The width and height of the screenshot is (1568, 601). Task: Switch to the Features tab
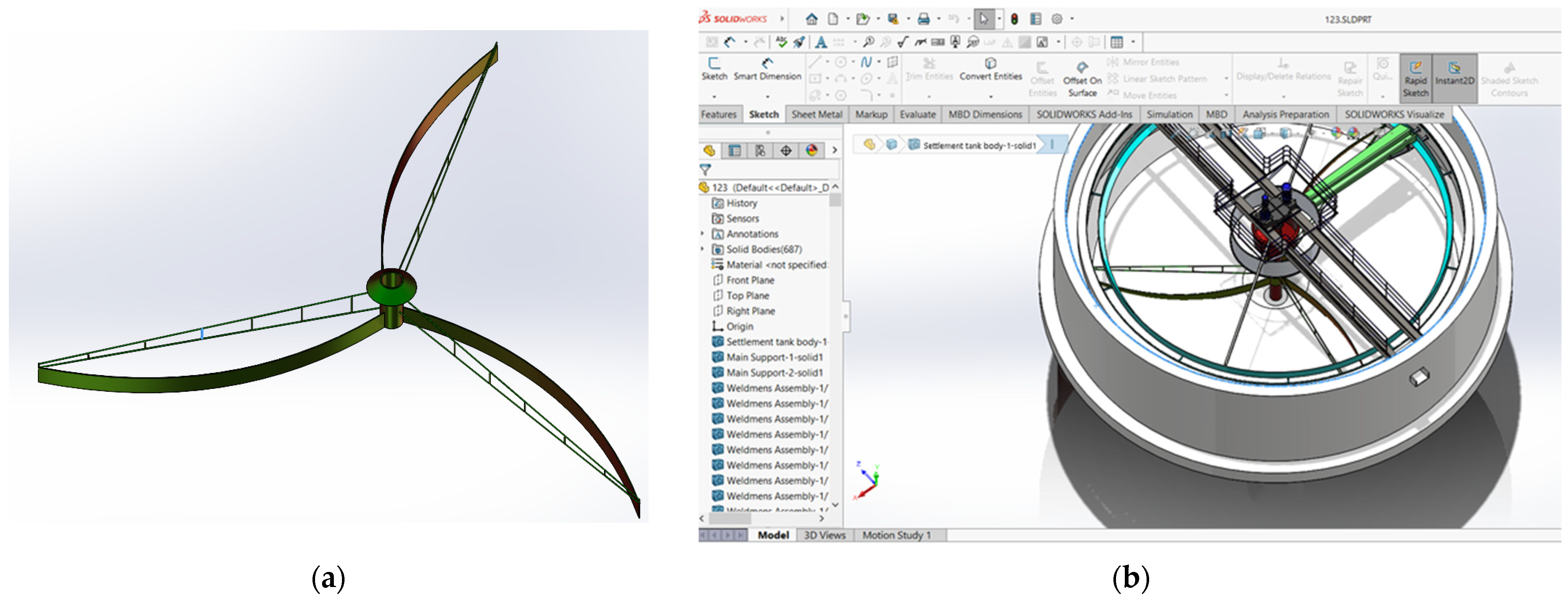(718, 114)
